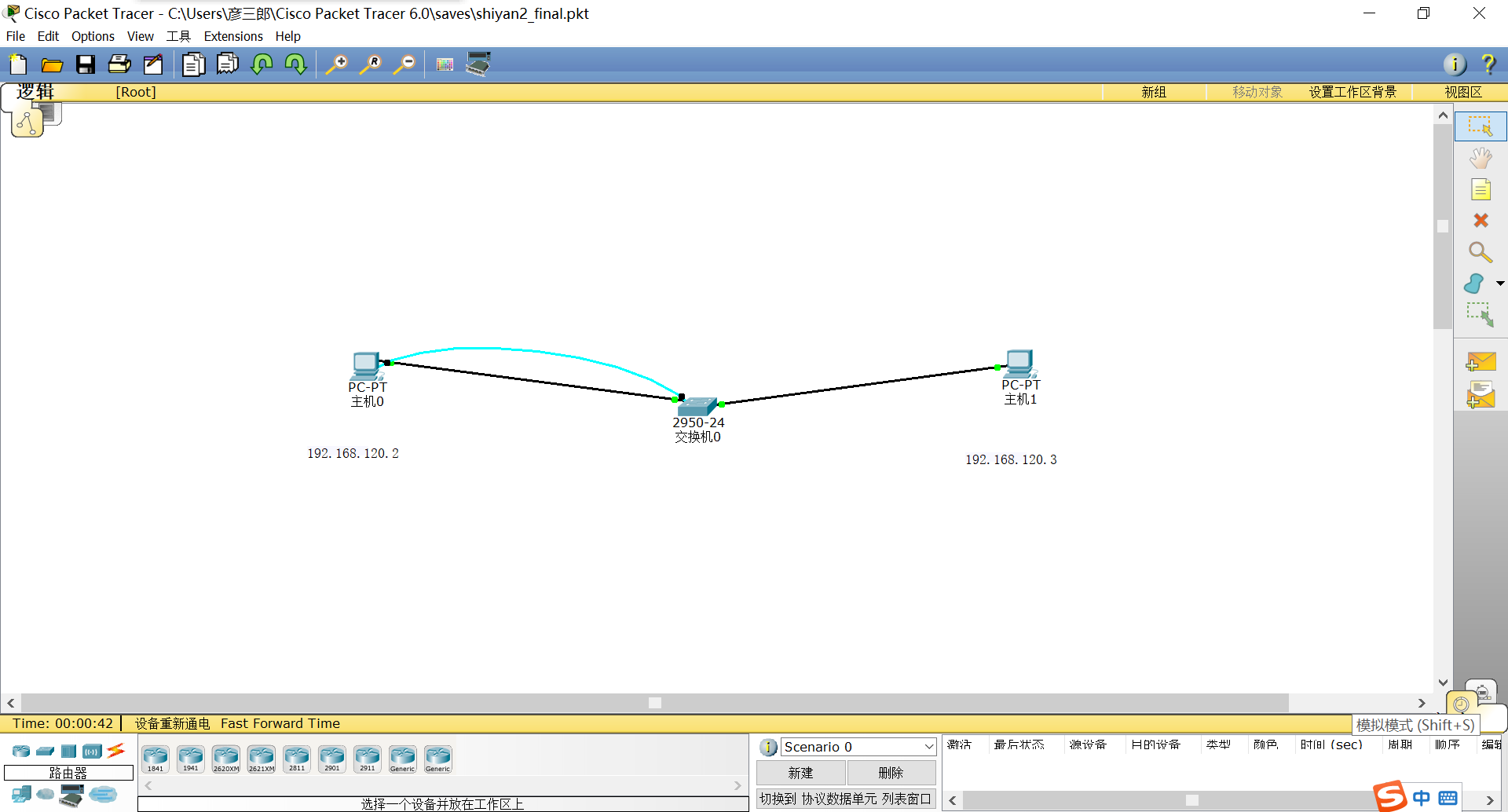Choose the Inspect magnifier tool

[x=1481, y=252]
